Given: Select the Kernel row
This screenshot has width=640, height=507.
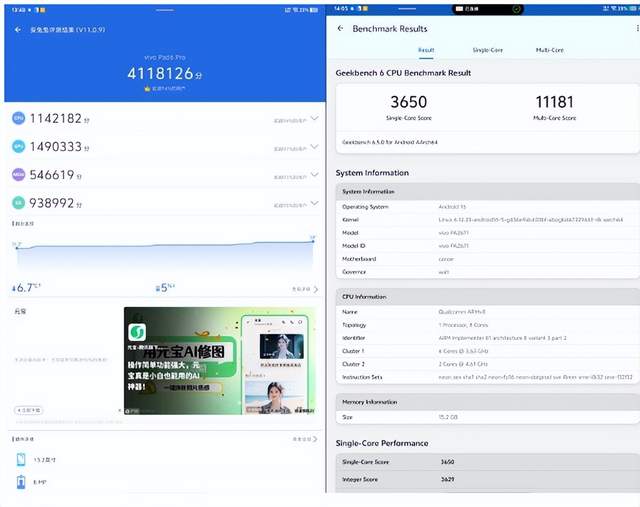Looking at the screenshot, I should click(487, 220).
